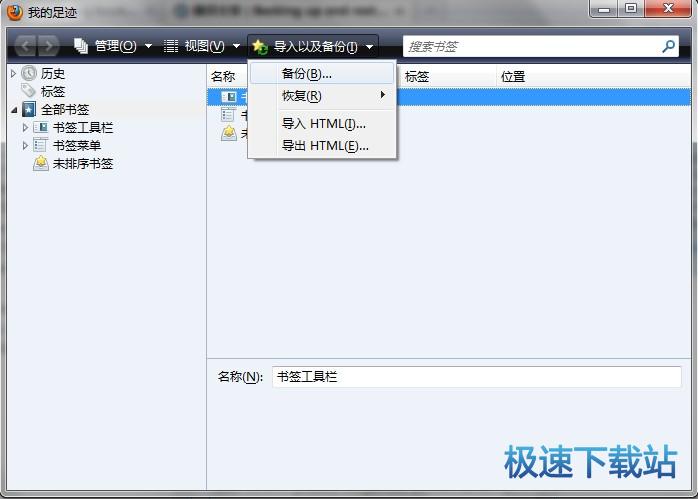The width and height of the screenshot is (698, 499).
Task: Expand the 书签菜单 tree node arrow
Action: click(25, 146)
